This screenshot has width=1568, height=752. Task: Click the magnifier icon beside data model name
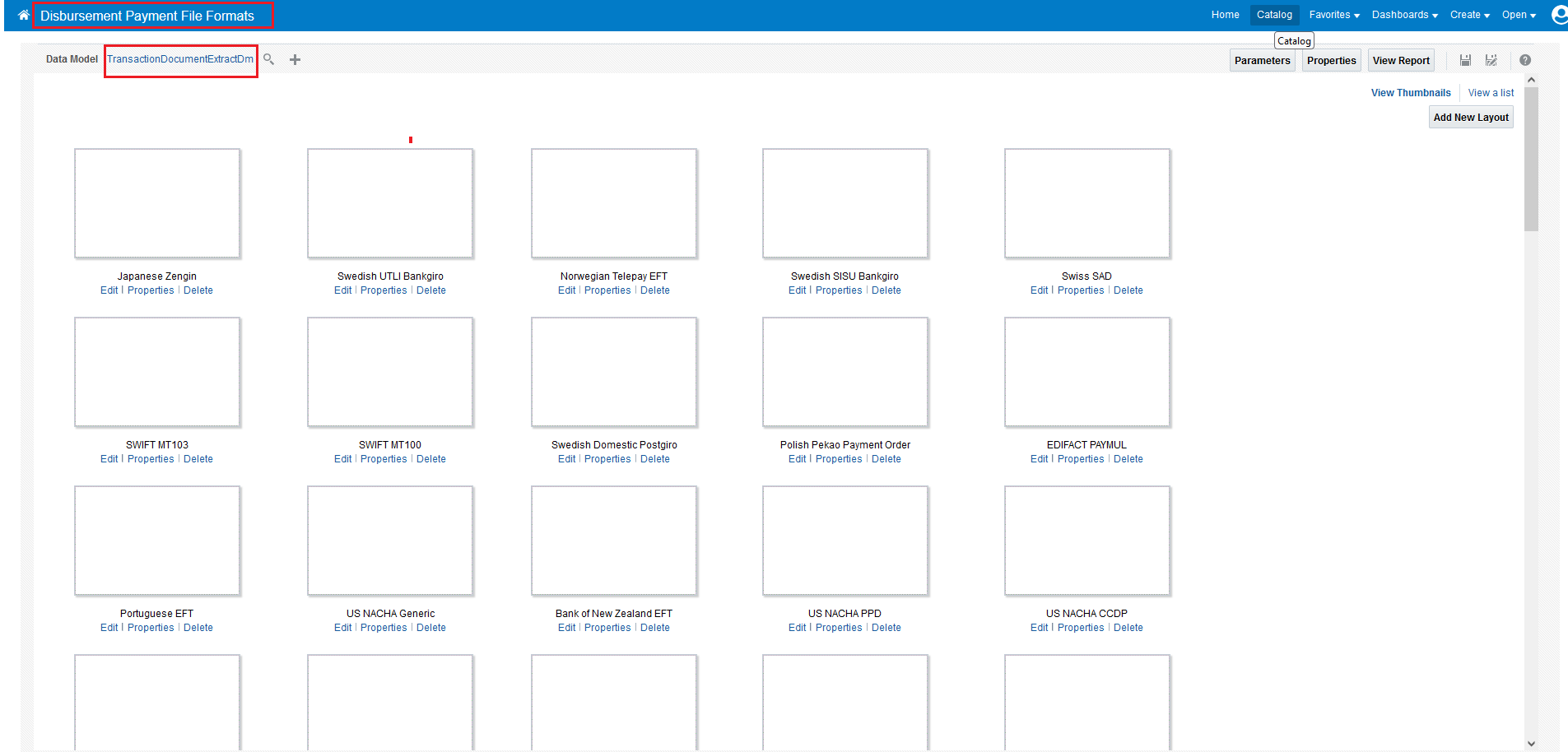pyautogui.click(x=268, y=59)
